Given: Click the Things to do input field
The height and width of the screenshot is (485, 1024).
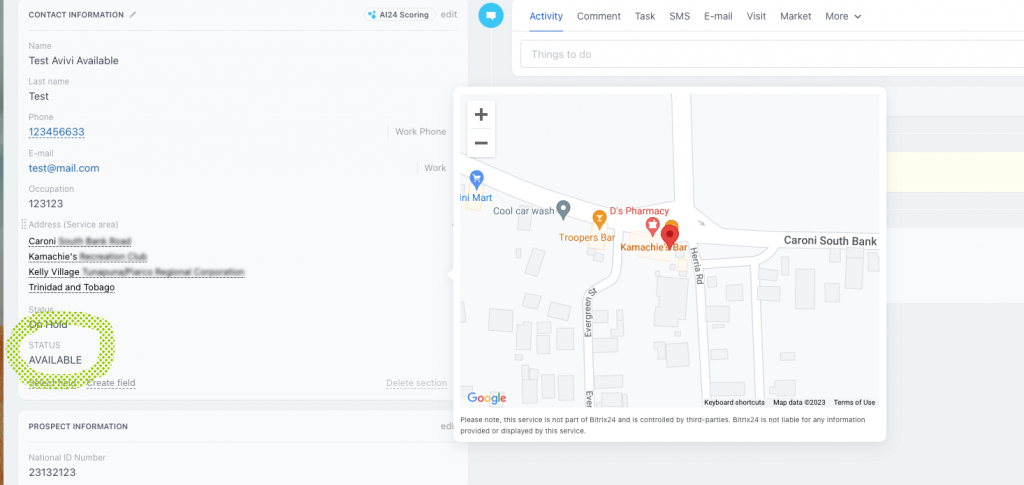Looking at the screenshot, I should point(772,54).
